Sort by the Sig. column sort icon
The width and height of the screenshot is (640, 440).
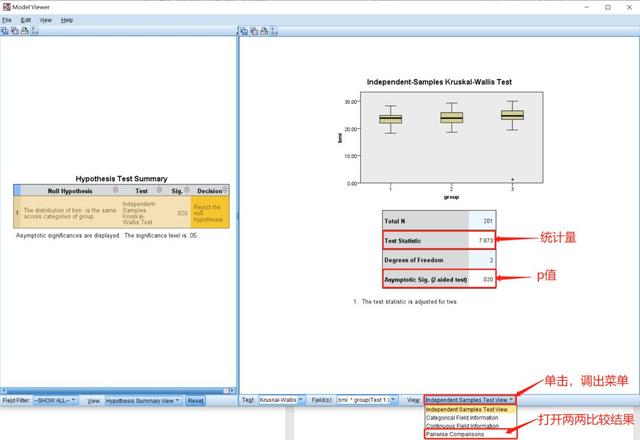[187, 190]
